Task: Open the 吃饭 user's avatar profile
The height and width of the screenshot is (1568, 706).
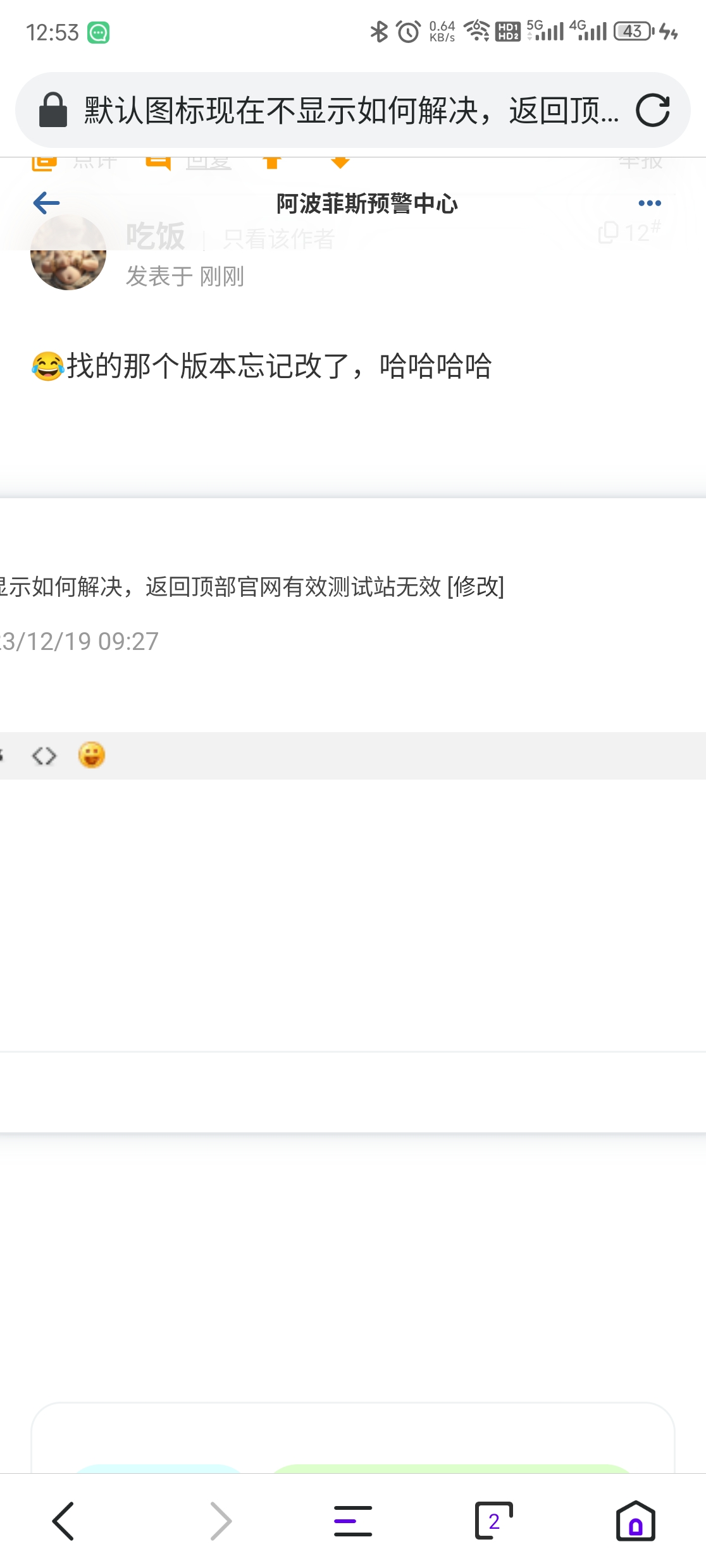Action: [x=68, y=252]
